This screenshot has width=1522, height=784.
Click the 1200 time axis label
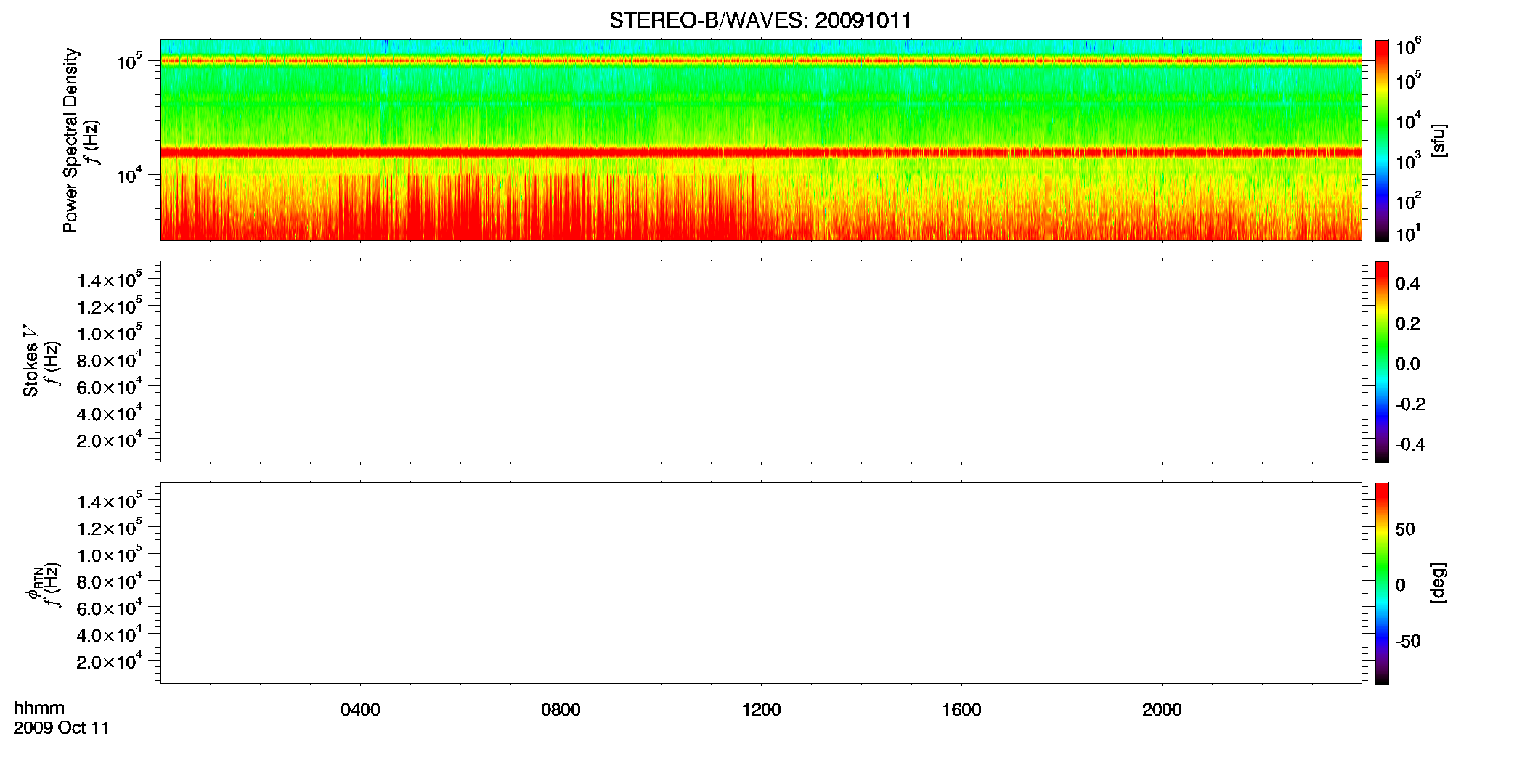pyautogui.click(x=761, y=710)
